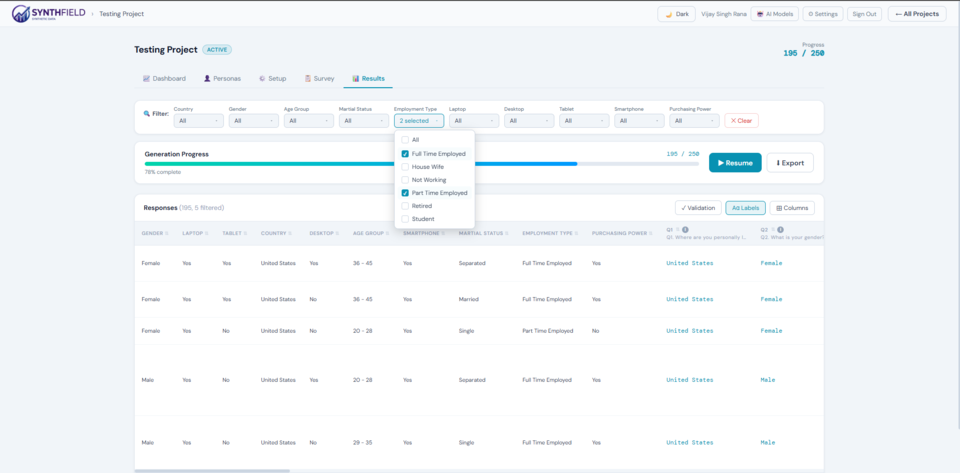Open the Validation view
960x473 pixels.
pyautogui.click(x=699, y=208)
